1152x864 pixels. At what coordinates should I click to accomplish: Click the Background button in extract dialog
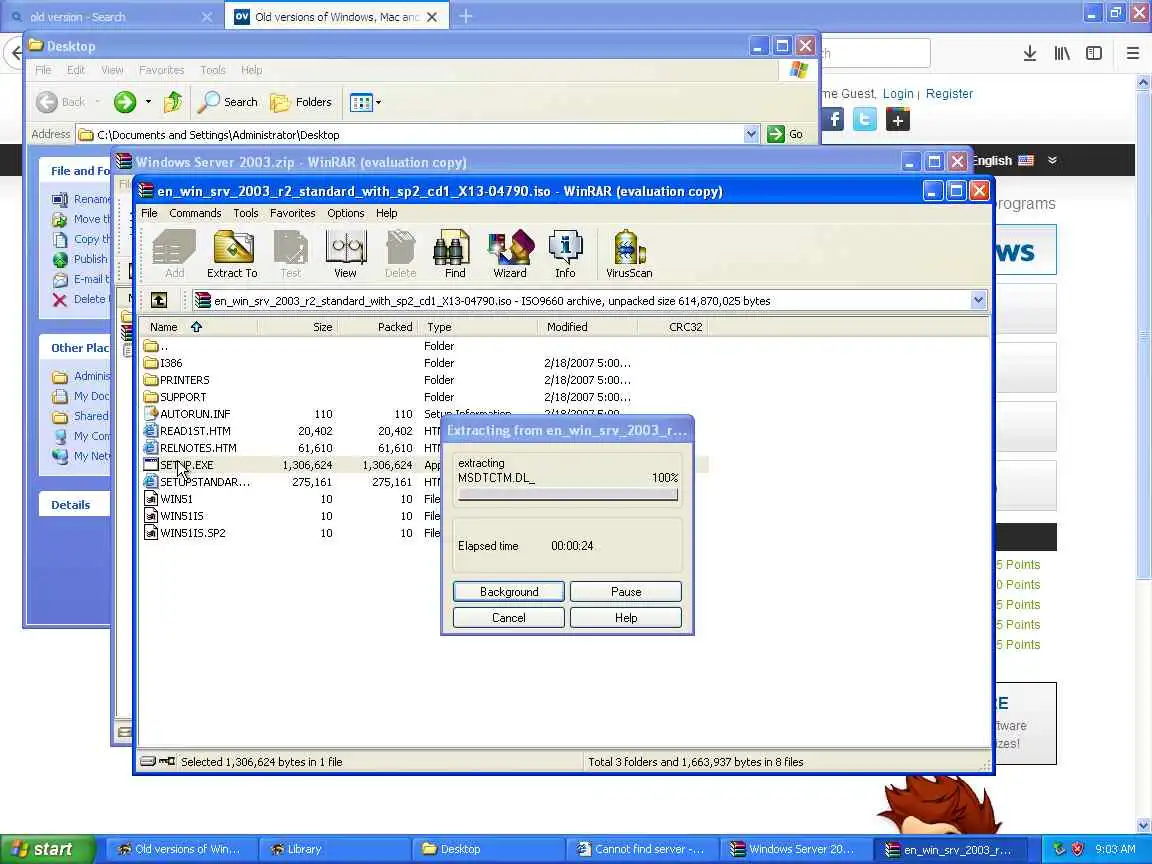508,591
